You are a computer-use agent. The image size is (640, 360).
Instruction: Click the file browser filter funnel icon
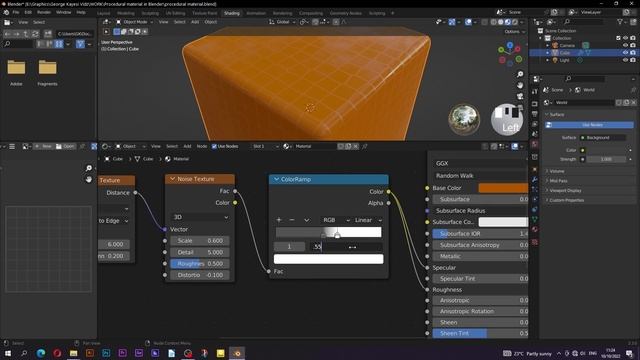pyautogui.click(x=80, y=44)
